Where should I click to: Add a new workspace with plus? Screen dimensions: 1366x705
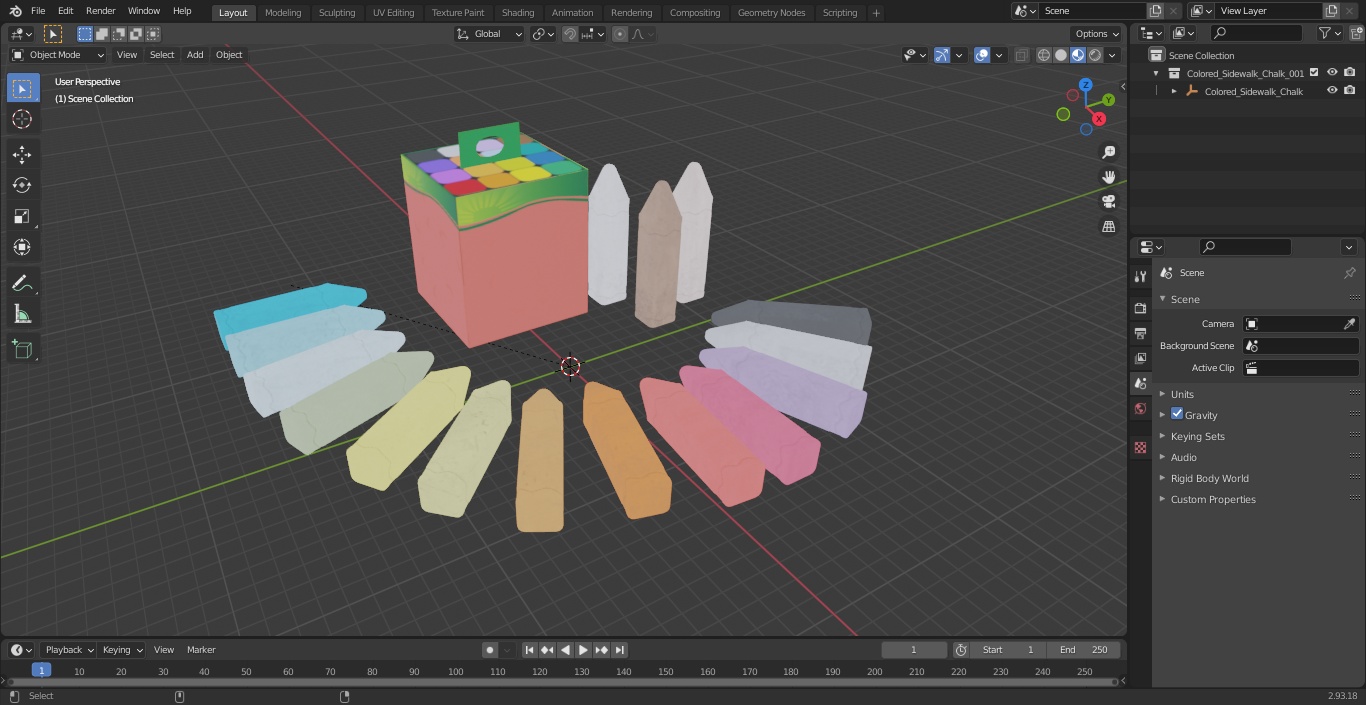tap(876, 13)
